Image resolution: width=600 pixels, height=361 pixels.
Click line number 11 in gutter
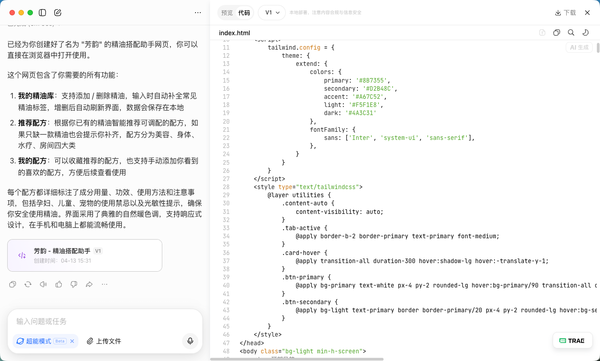226,47
